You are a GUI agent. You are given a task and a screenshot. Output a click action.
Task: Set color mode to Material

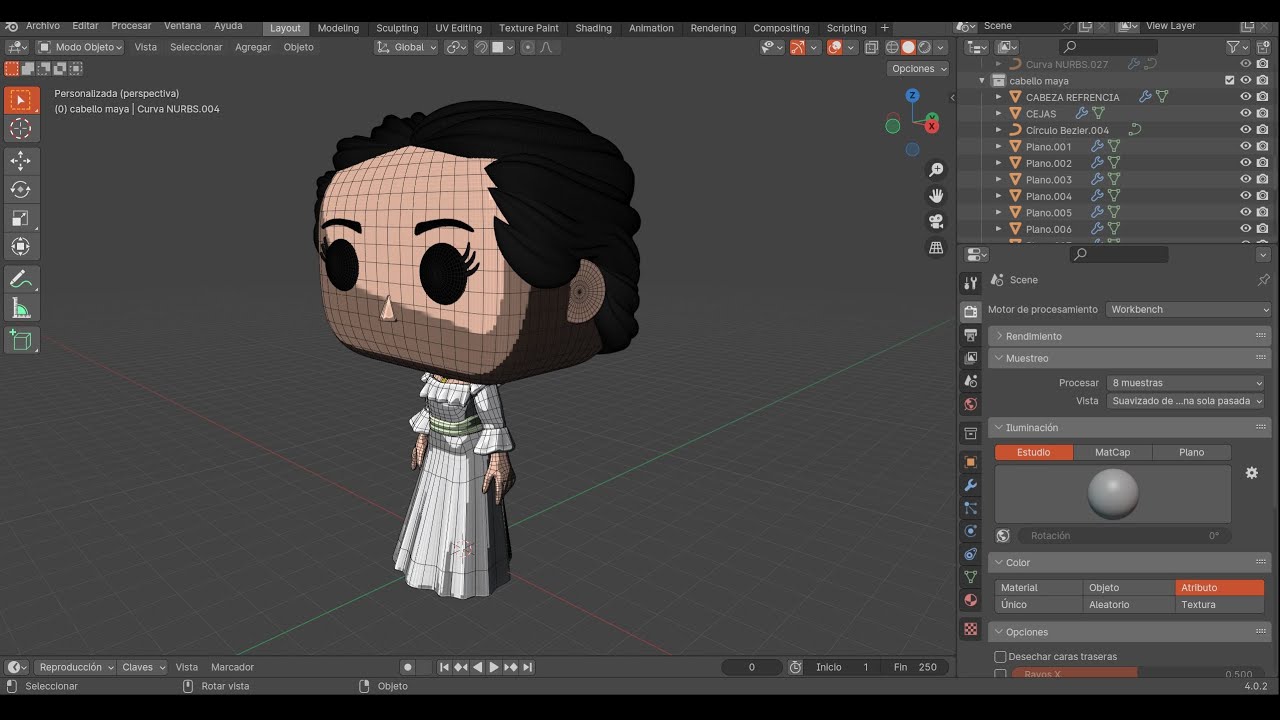point(1039,588)
